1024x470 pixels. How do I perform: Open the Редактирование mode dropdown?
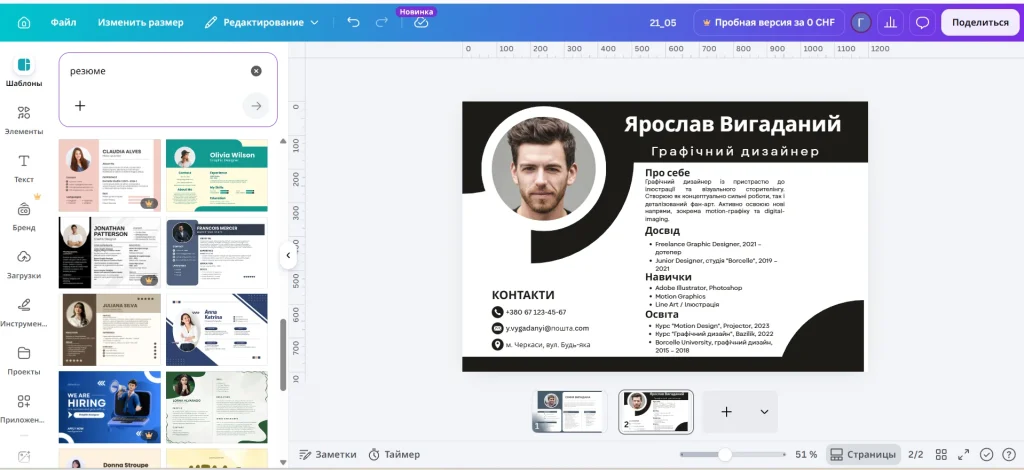point(261,22)
